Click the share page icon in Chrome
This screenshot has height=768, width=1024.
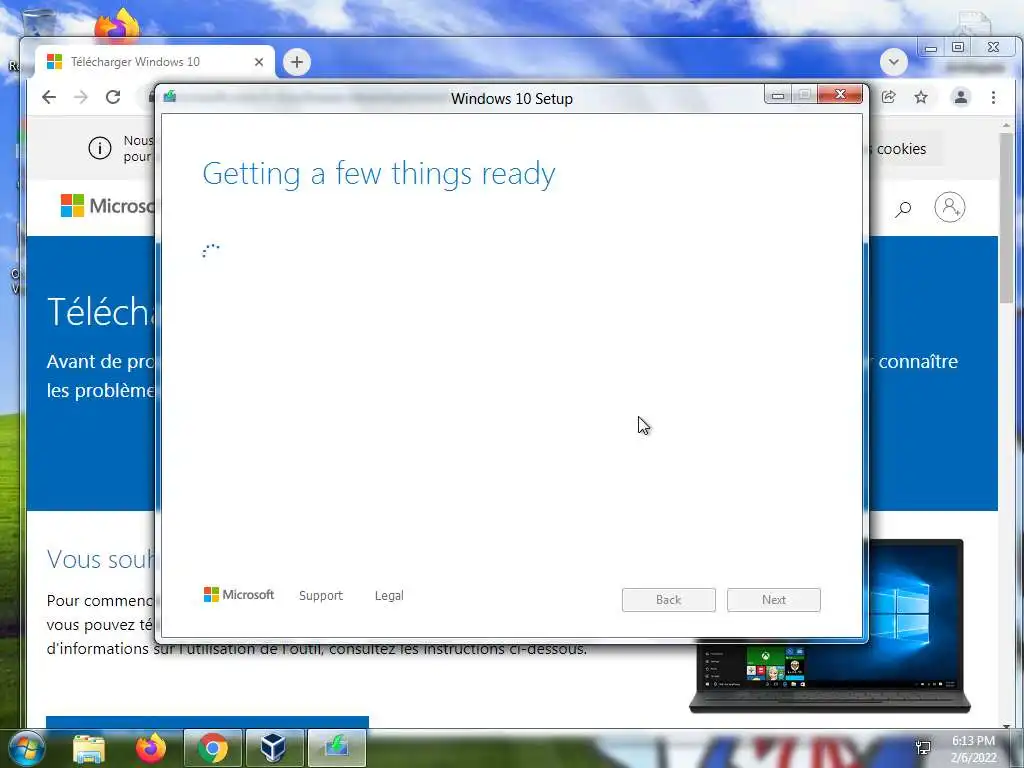click(x=889, y=97)
